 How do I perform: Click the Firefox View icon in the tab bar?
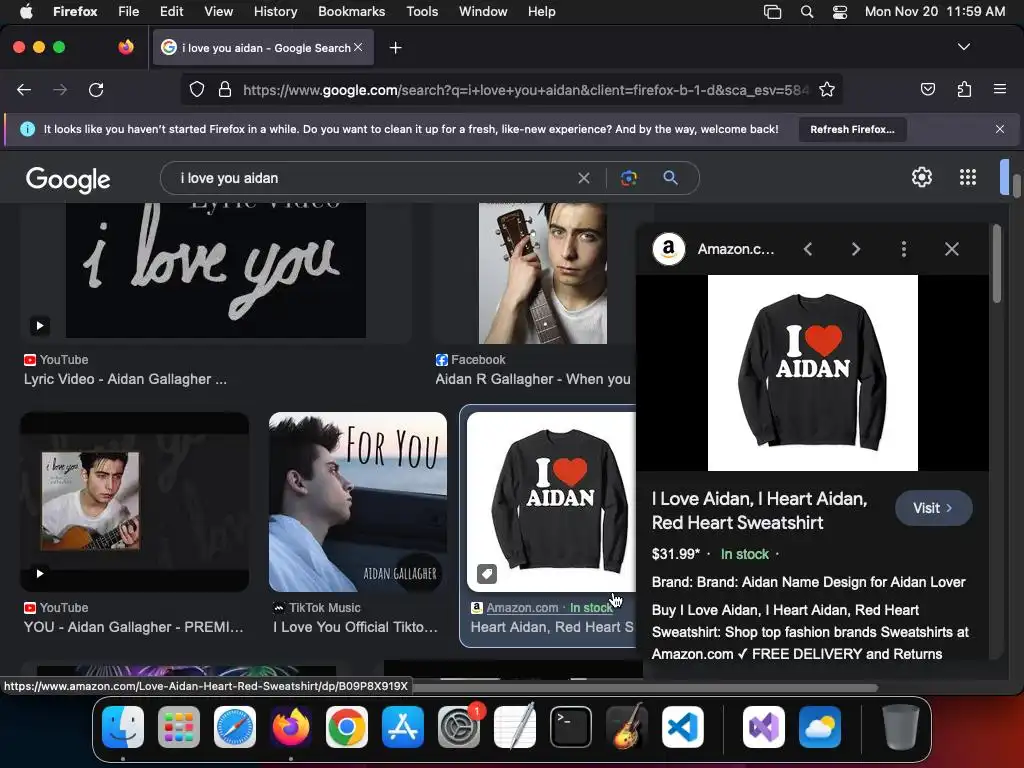click(126, 47)
